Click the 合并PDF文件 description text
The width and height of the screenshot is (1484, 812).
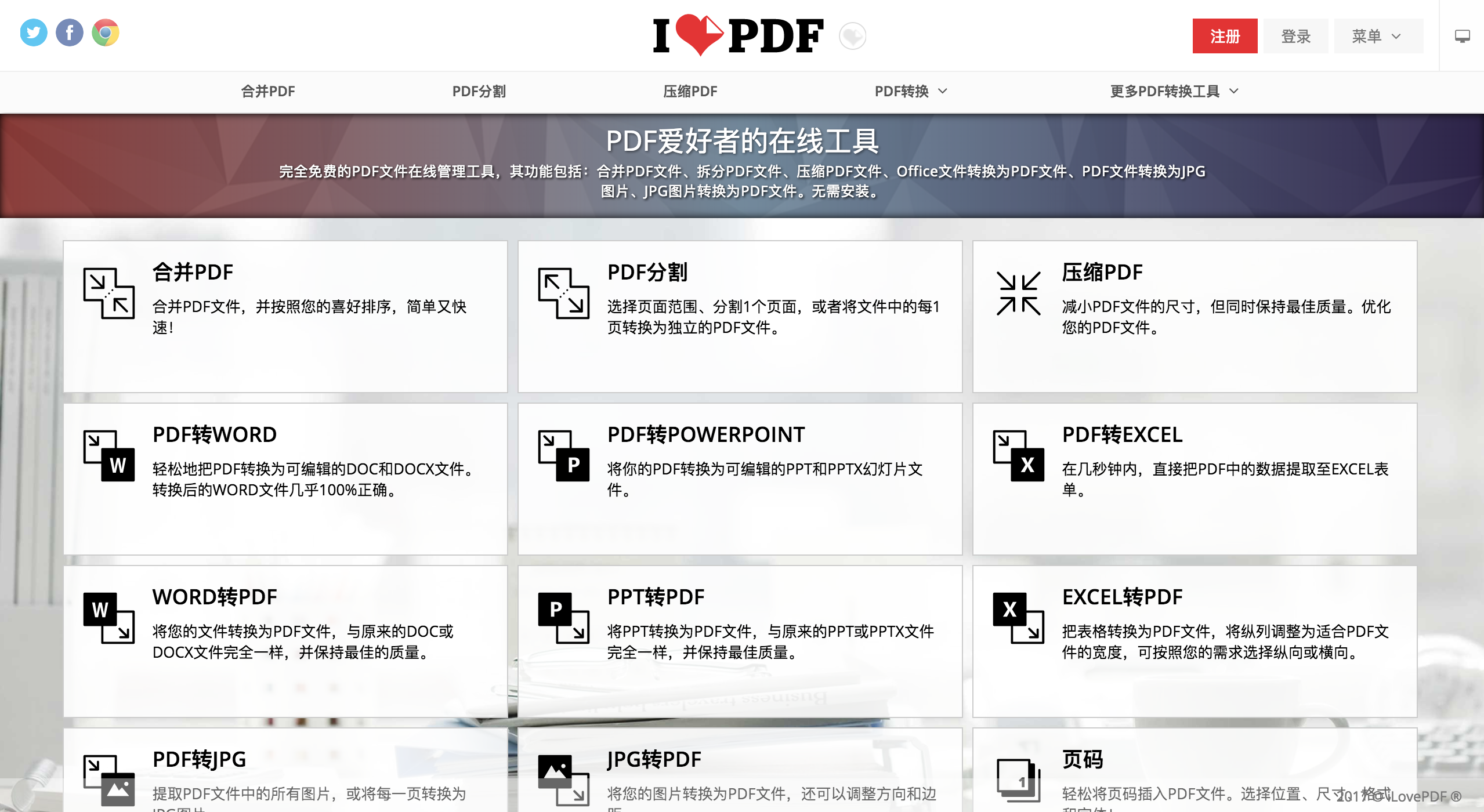pos(309,317)
